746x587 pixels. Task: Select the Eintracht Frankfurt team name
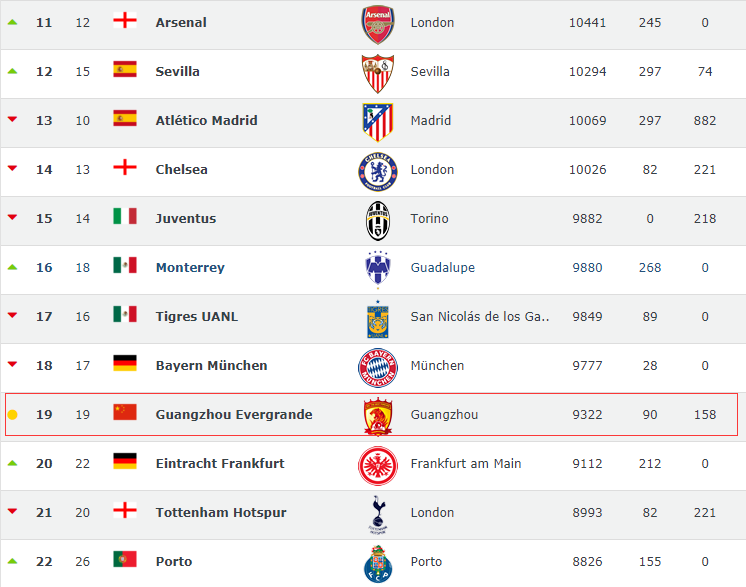tap(220, 463)
